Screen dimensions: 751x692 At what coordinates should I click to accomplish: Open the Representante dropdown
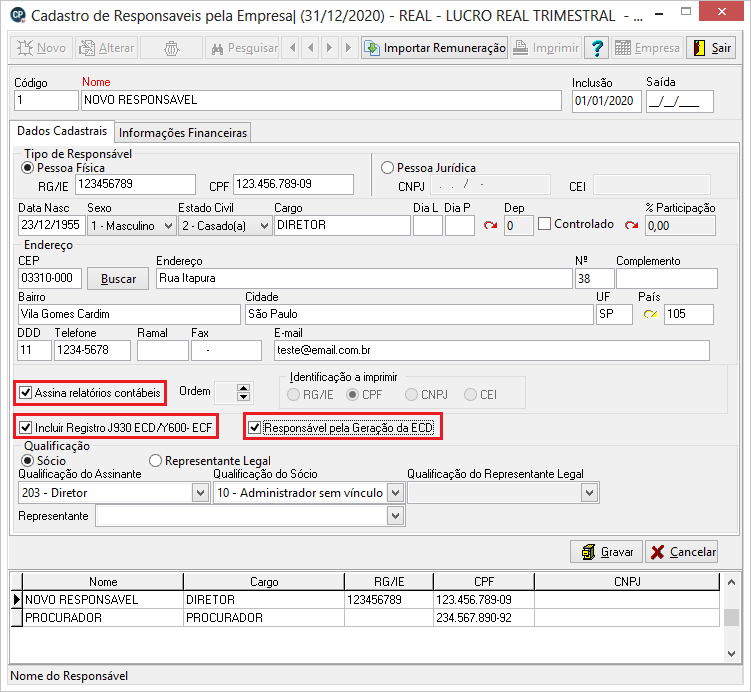[x=395, y=516]
